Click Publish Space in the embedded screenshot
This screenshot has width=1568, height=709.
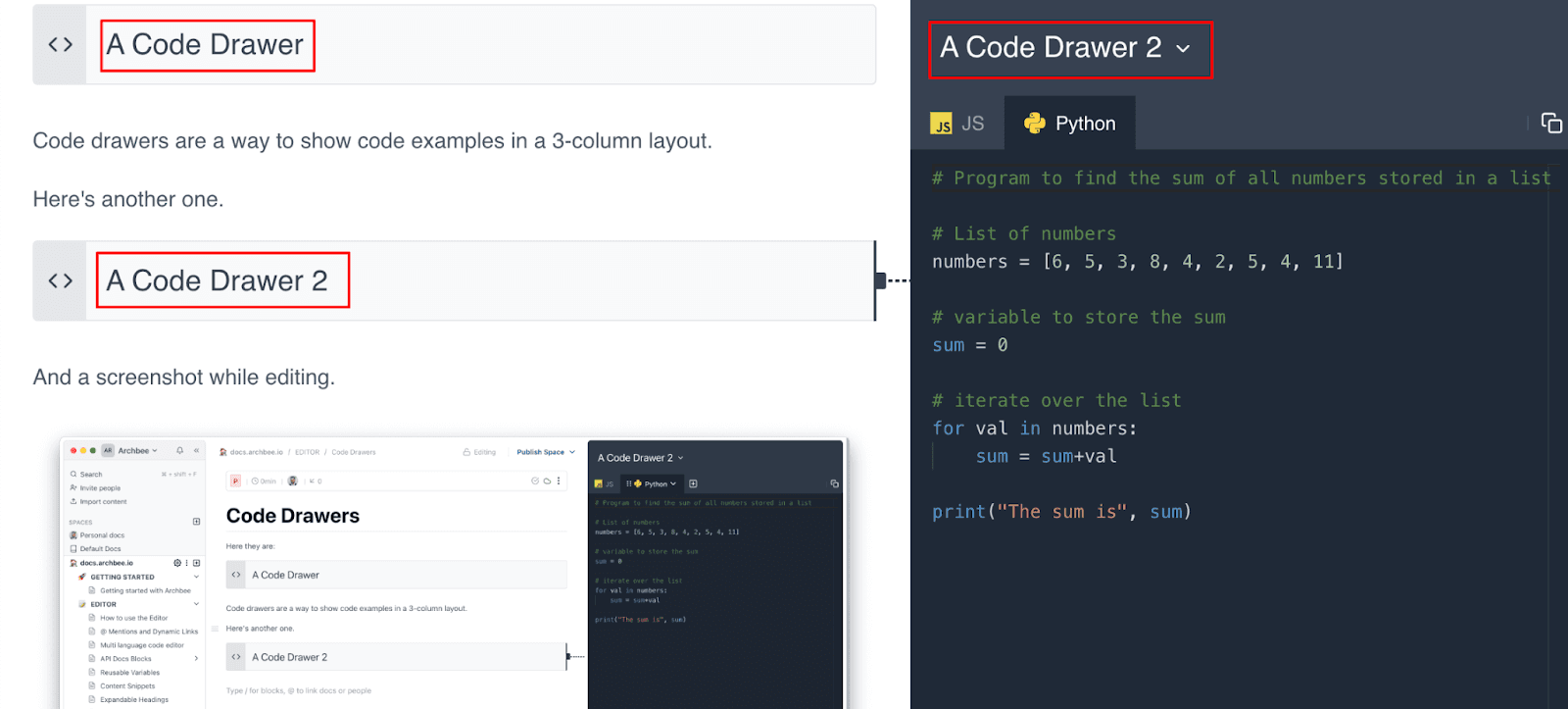[540, 452]
